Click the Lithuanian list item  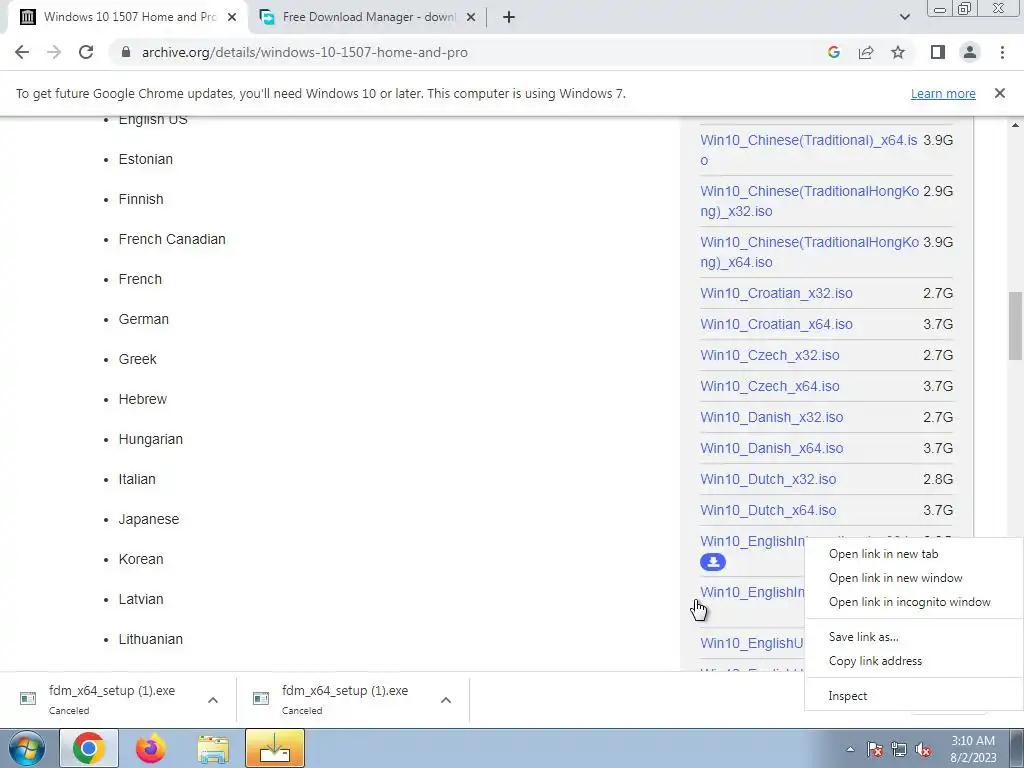pos(150,639)
